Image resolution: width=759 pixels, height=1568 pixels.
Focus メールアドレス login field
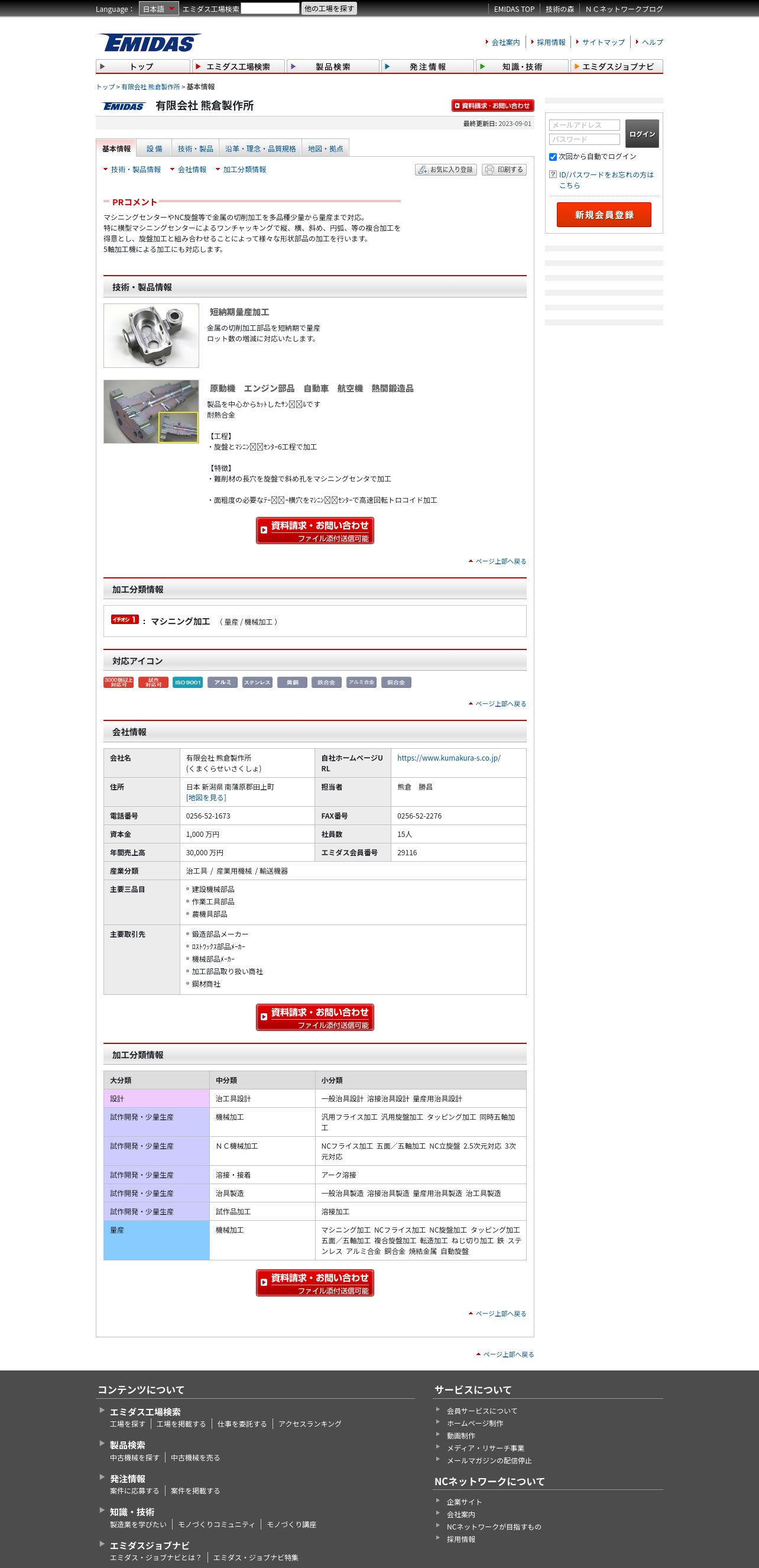pos(585,125)
